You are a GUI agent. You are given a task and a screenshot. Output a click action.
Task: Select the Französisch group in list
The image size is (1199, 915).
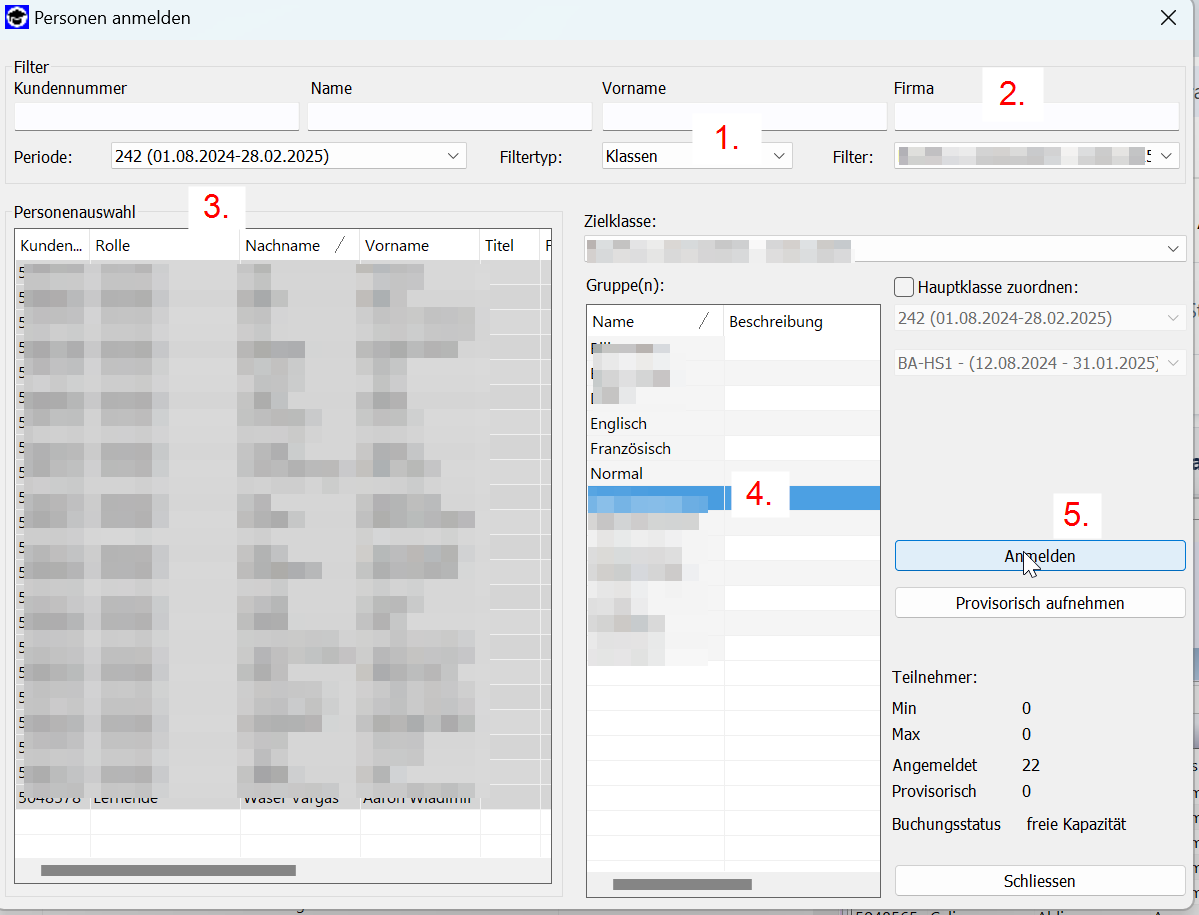[x=630, y=449]
